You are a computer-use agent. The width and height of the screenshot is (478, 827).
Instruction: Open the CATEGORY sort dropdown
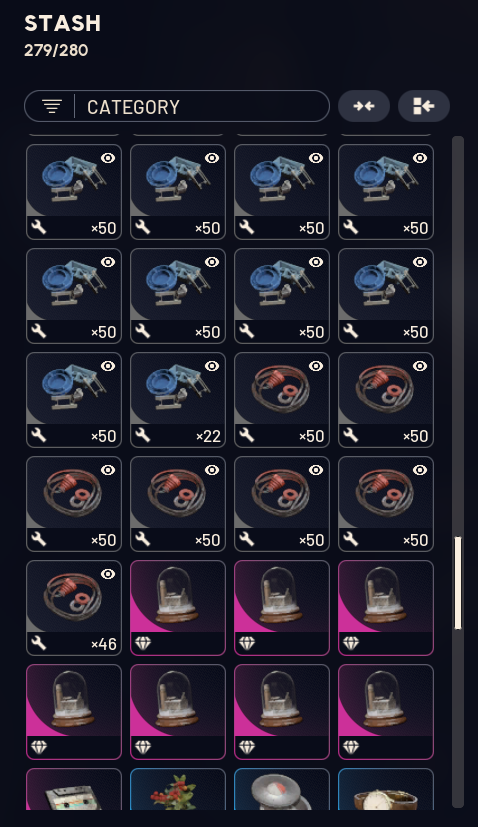click(x=177, y=106)
